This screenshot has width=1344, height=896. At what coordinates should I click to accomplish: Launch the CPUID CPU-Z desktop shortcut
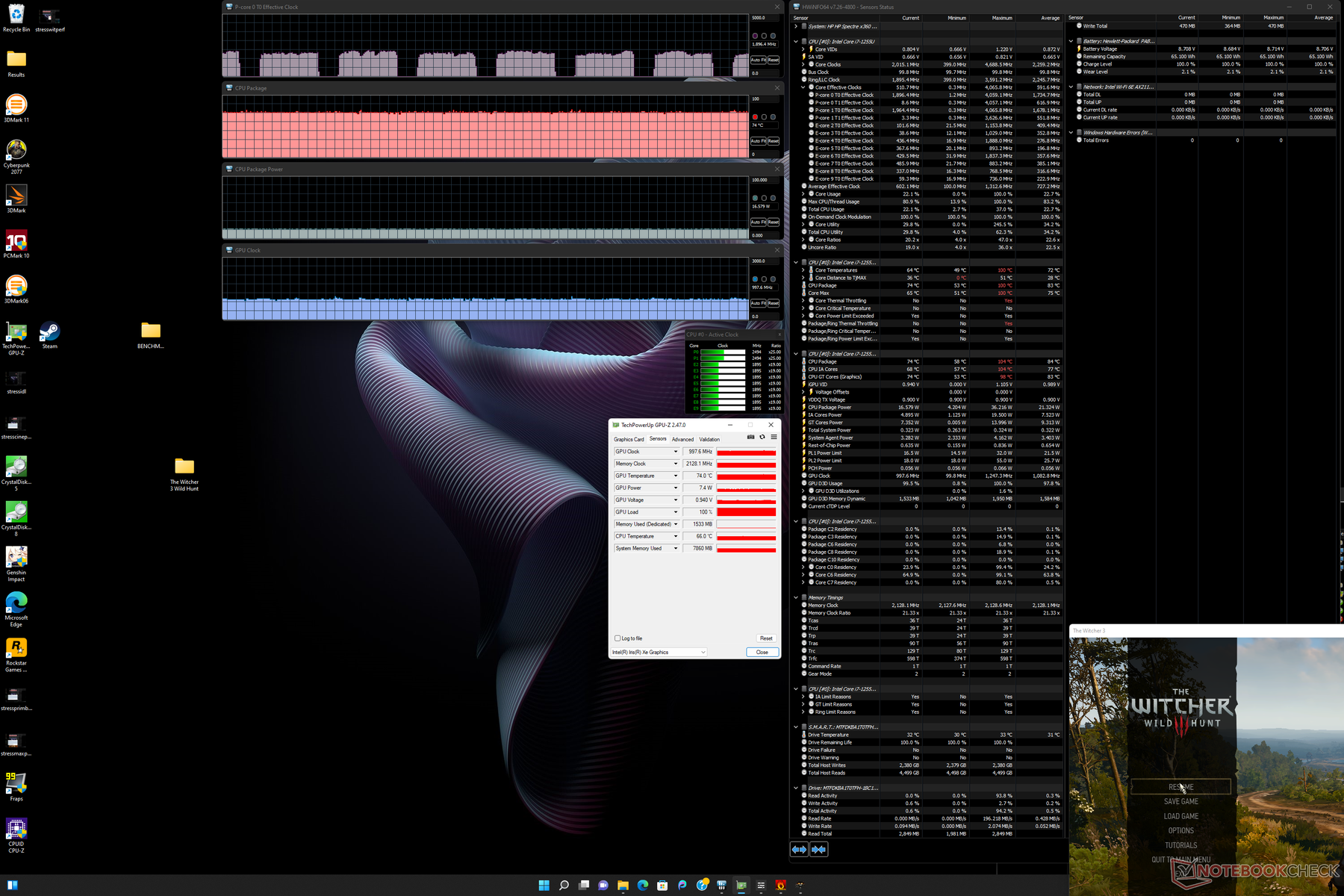[16, 836]
